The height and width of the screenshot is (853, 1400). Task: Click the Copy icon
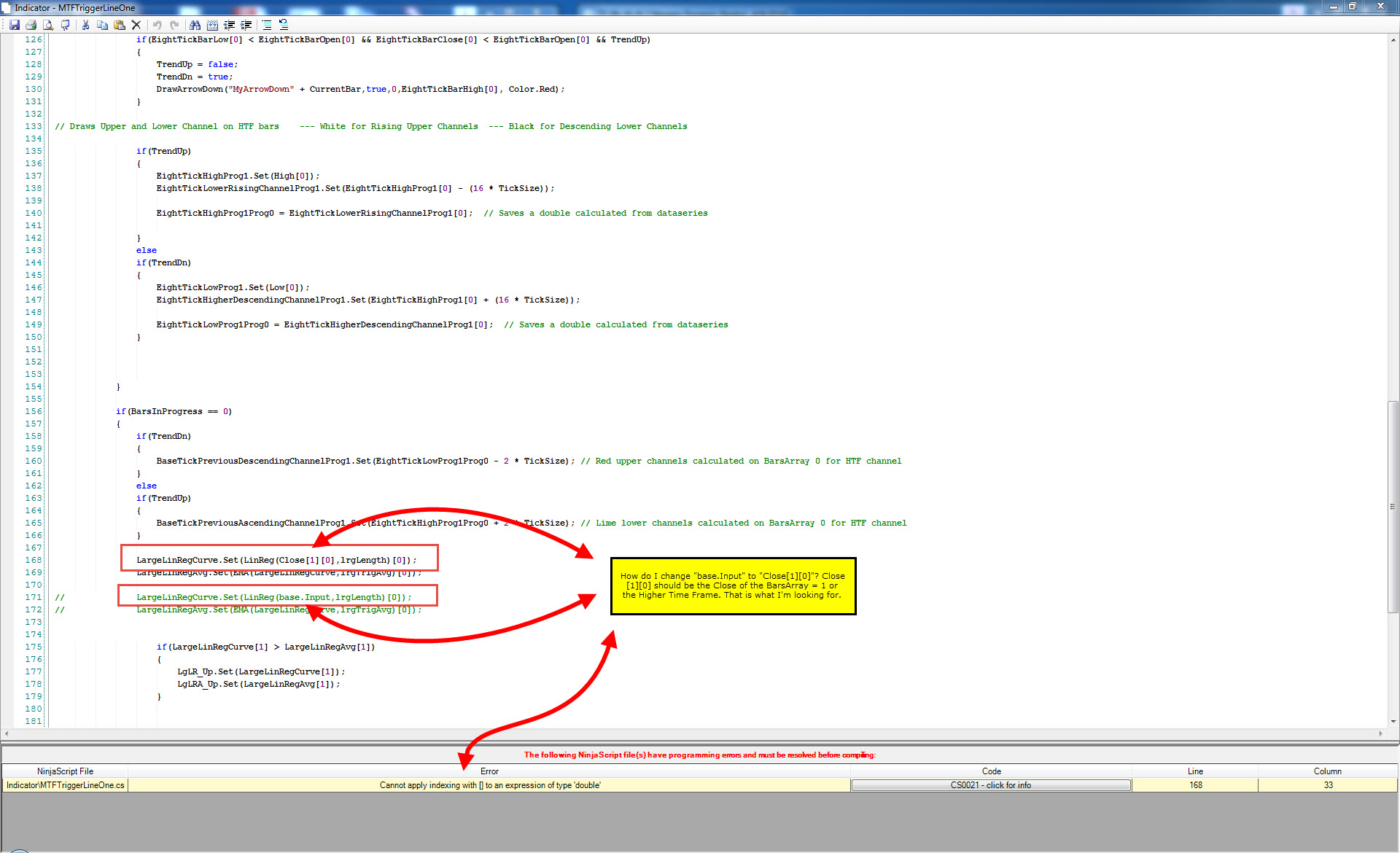(102, 25)
